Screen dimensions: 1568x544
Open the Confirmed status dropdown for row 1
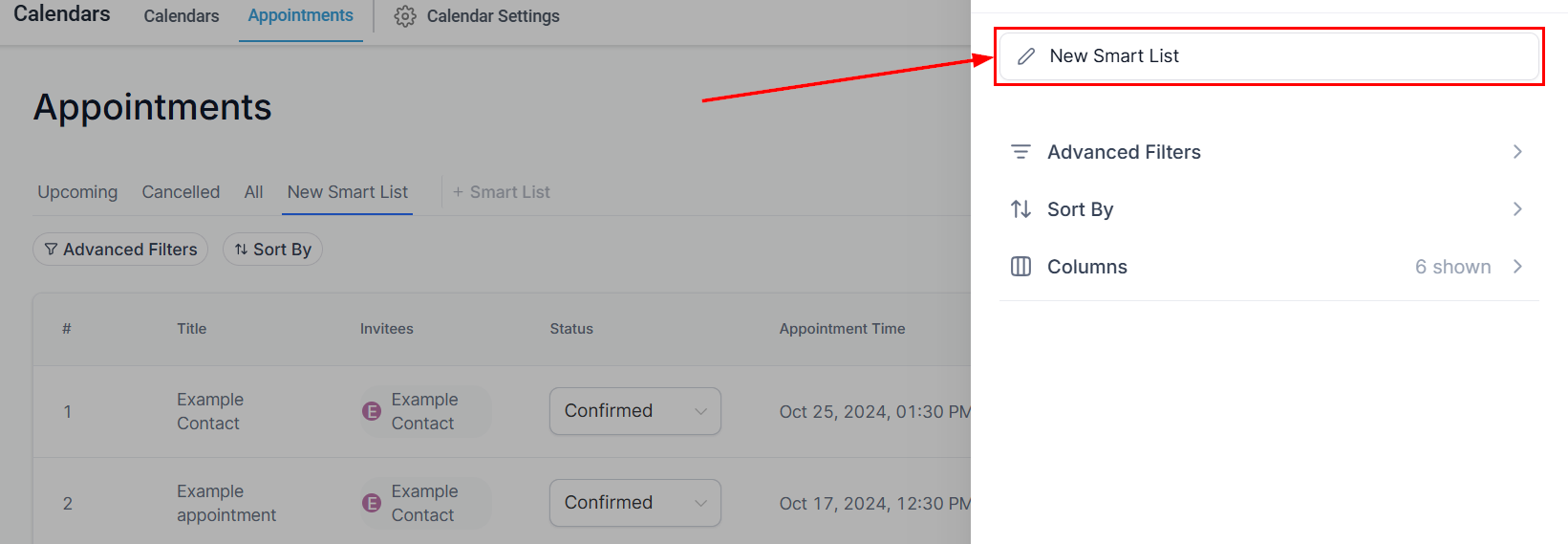(634, 411)
